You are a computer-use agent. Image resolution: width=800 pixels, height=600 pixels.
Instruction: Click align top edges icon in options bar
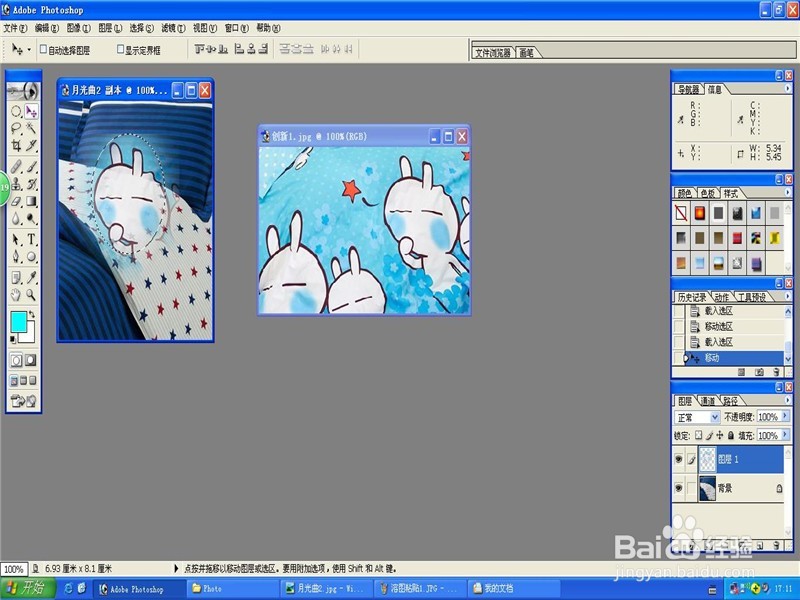[199, 49]
